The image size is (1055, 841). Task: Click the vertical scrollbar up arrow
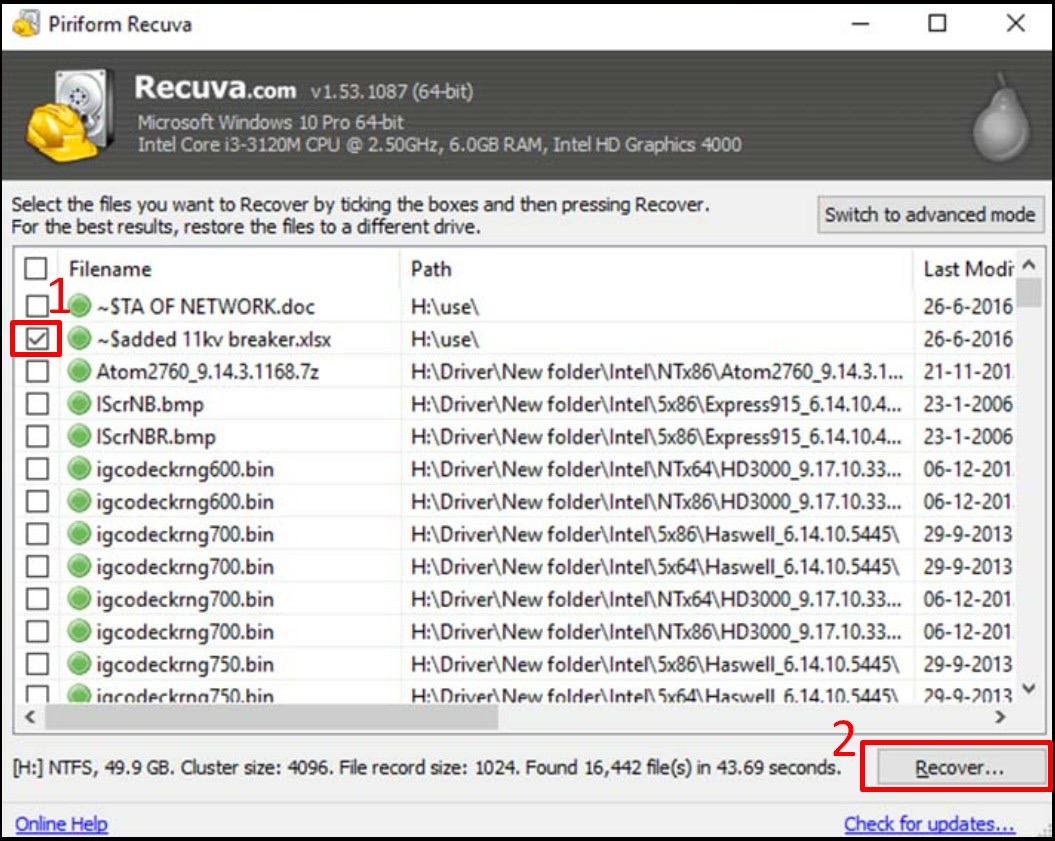[x=1029, y=264]
